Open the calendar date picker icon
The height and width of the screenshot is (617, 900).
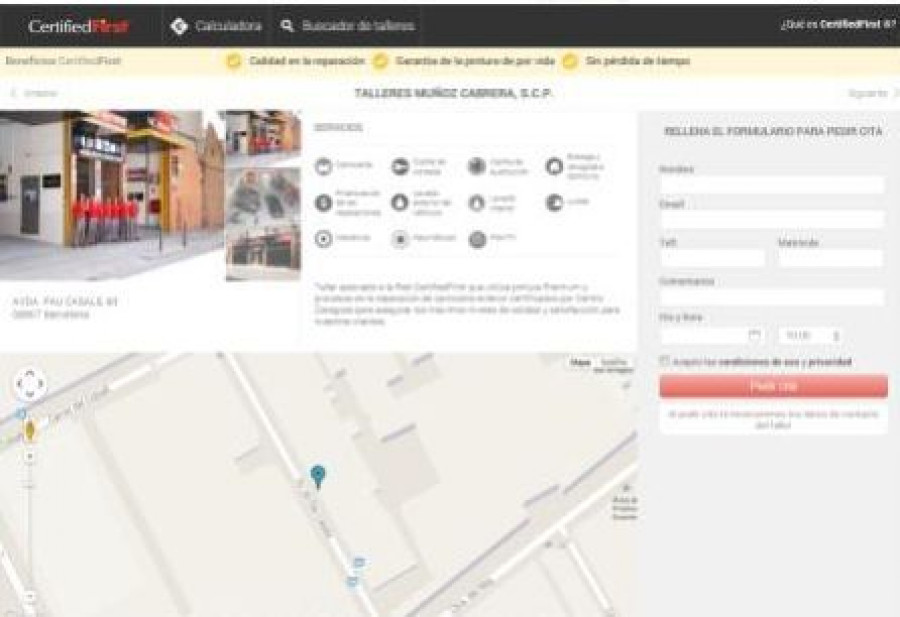pyautogui.click(x=755, y=335)
